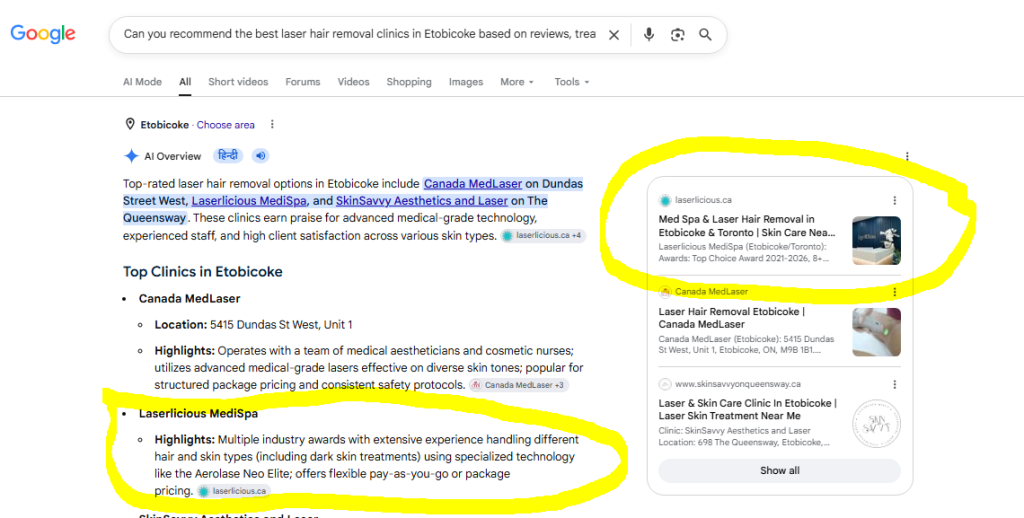Viewport: 1024px width, 518px height.
Task: Expand the Tools dropdown
Action: pyautogui.click(x=572, y=82)
